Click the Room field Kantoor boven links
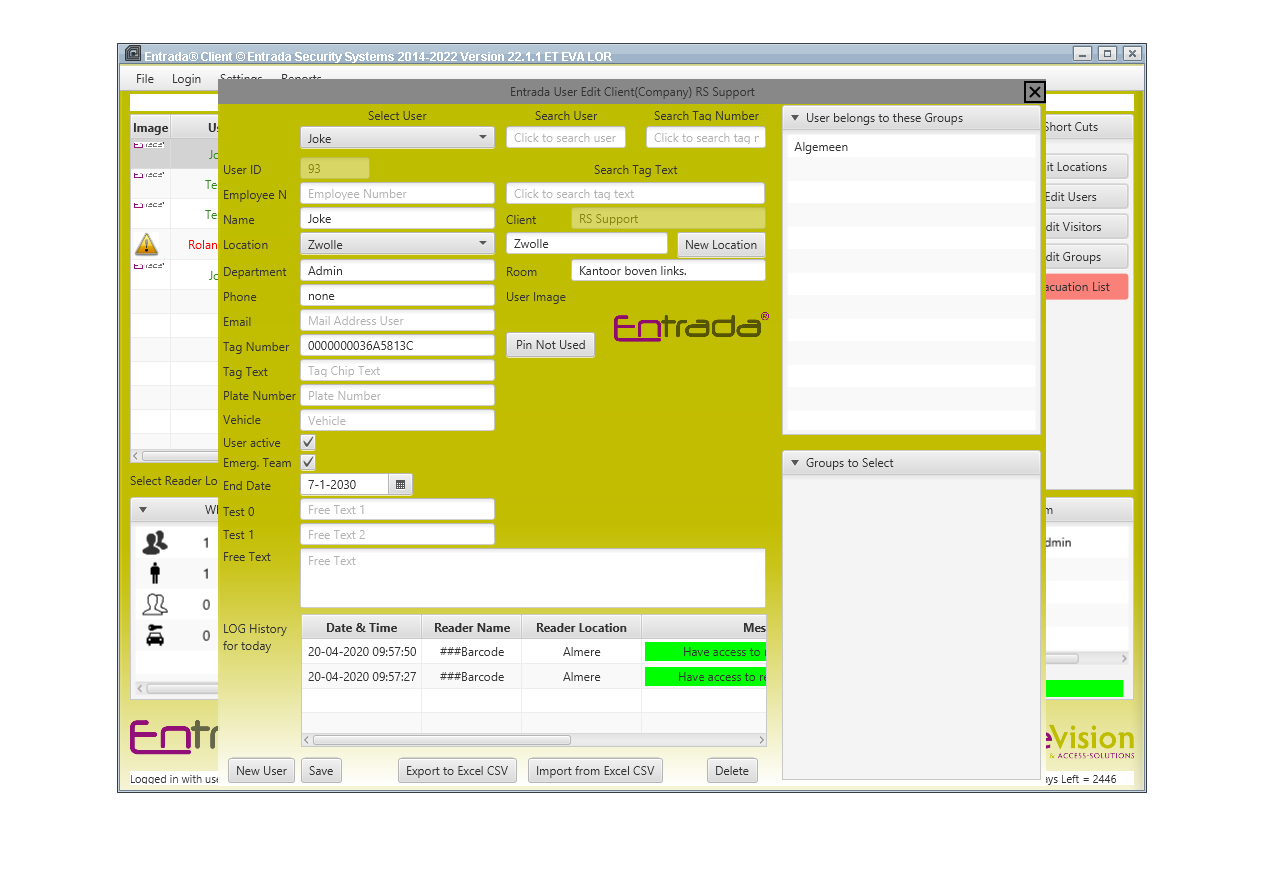 pos(668,271)
